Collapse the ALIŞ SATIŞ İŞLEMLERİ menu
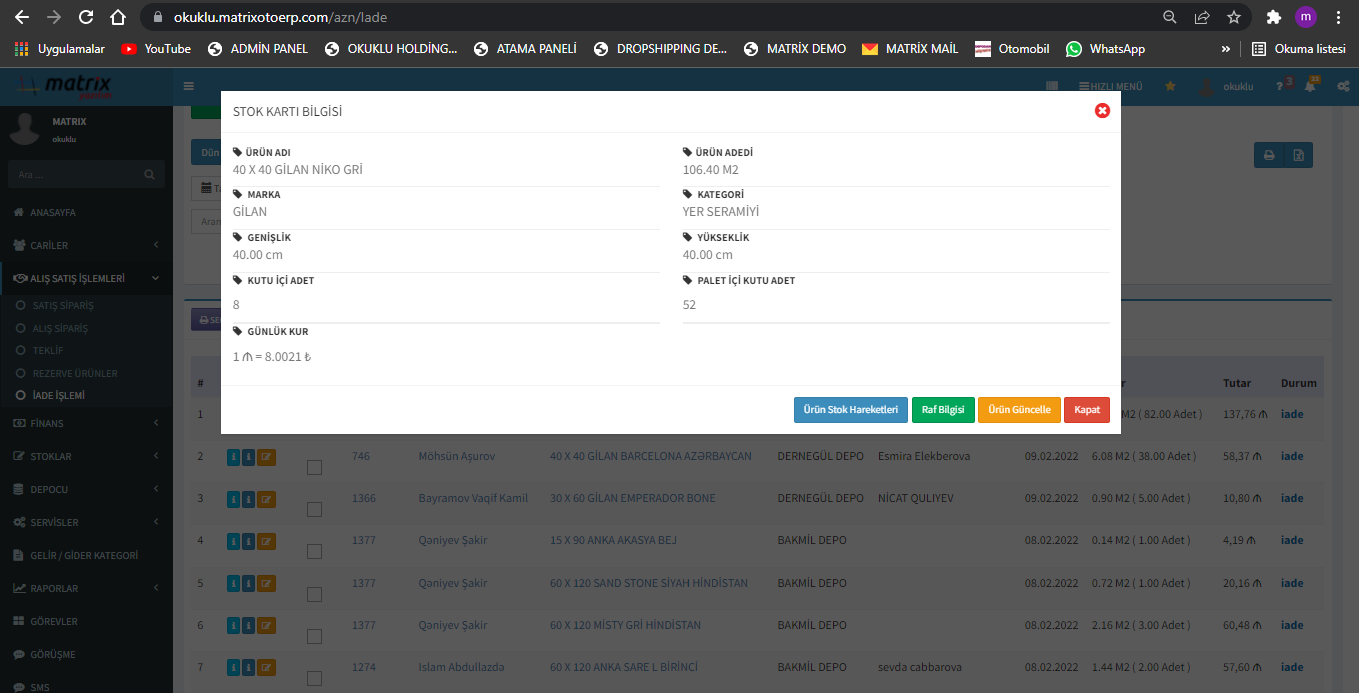The height and width of the screenshot is (693, 1359). coord(86,278)
